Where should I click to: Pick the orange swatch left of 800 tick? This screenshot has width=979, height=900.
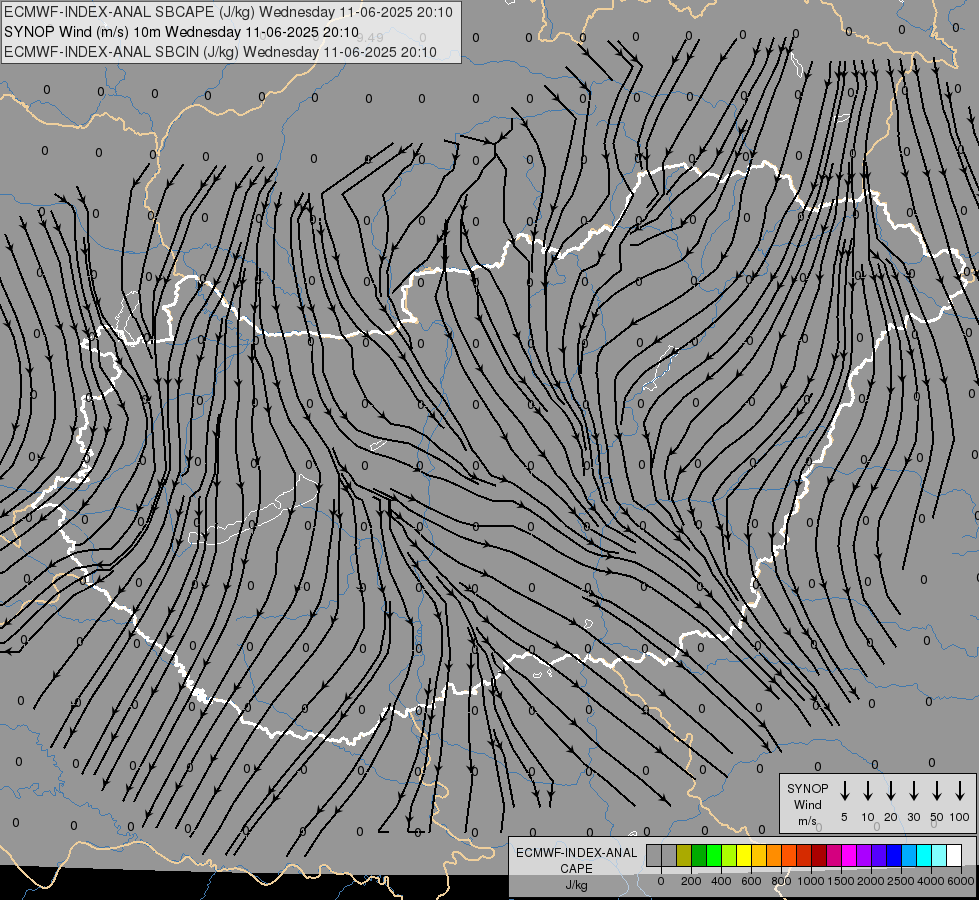click(774, 856)
